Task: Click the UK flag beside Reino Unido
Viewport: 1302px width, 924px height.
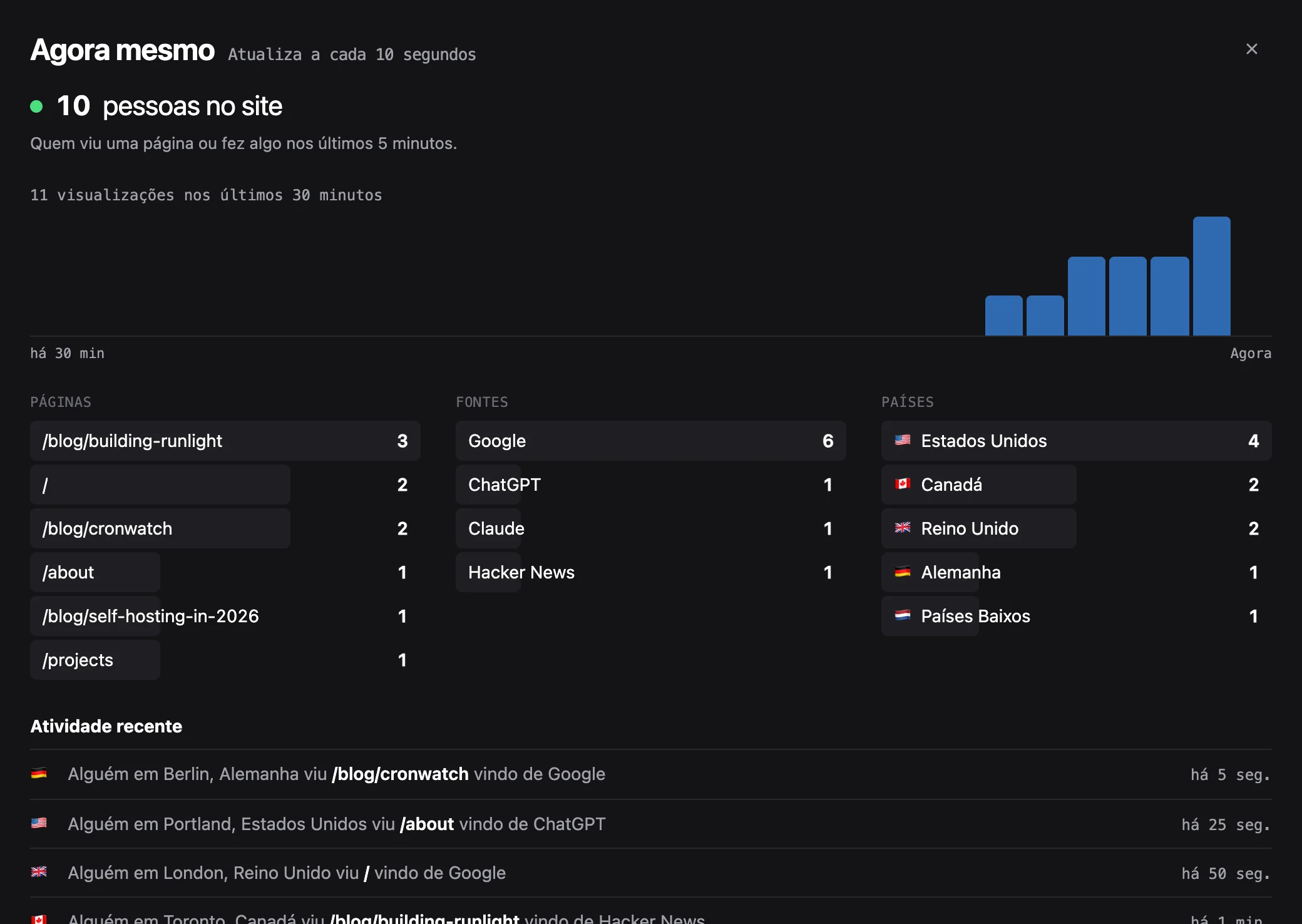Action: pos(902,528)
